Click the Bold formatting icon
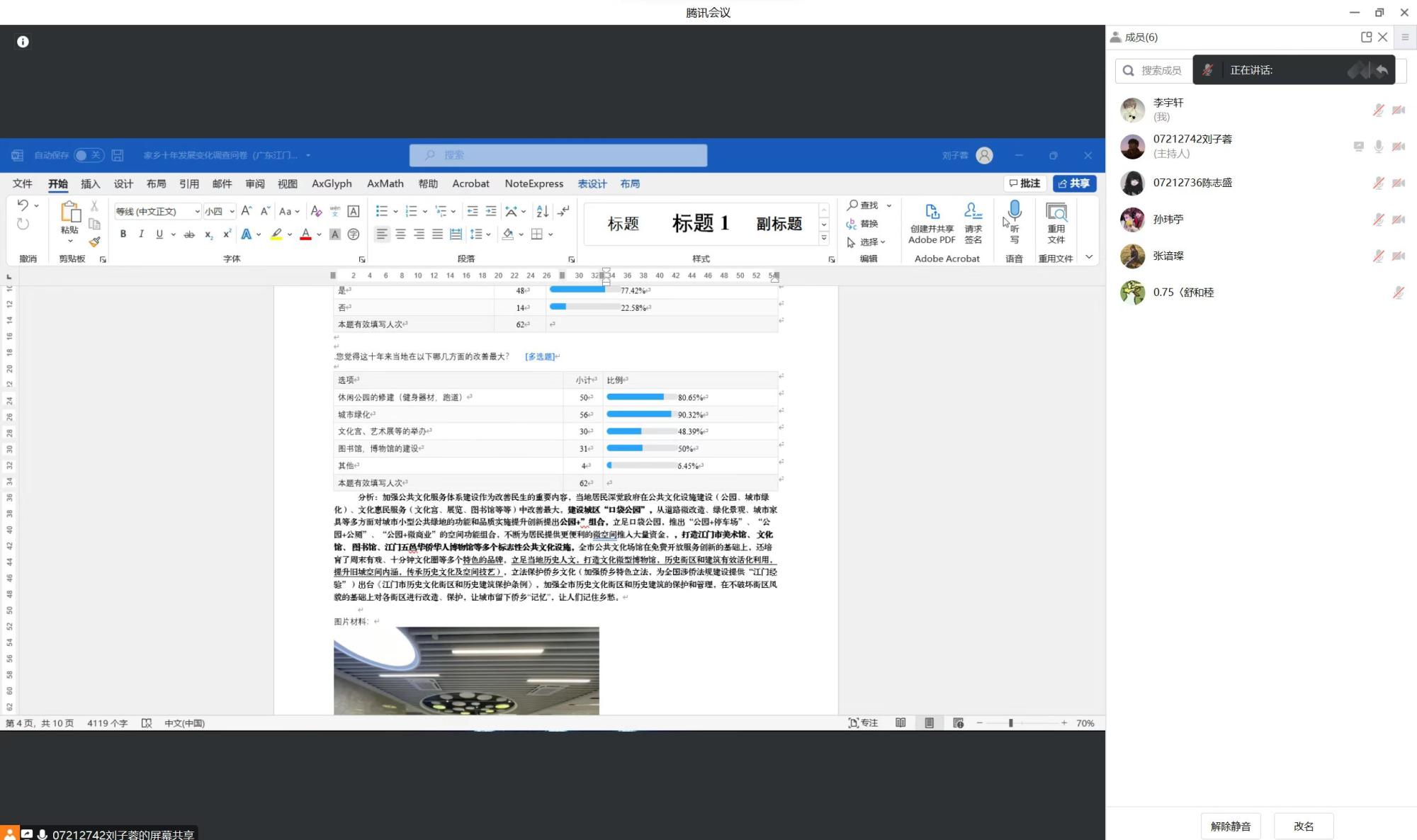Screen dimensions: 1417x840 click(x=123, y=234)
